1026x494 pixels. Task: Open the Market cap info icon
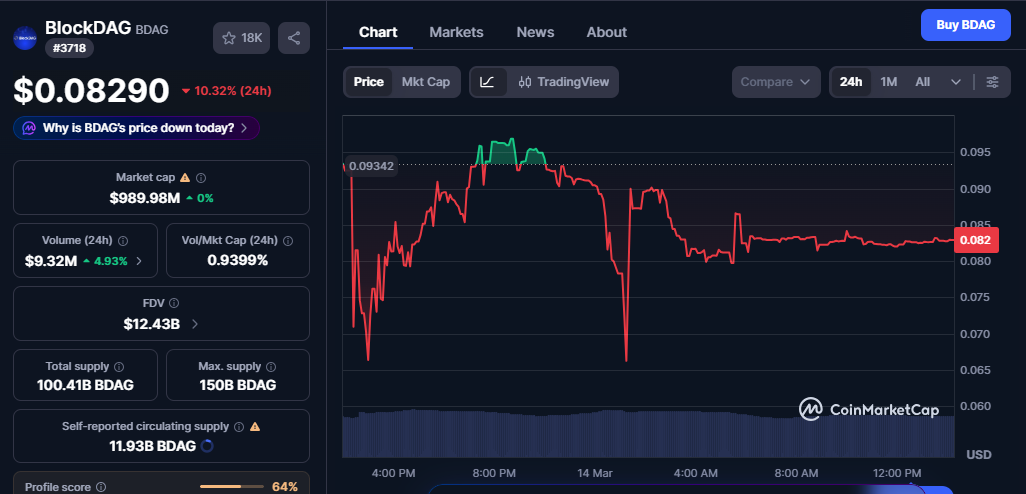[x=202, y=177]
